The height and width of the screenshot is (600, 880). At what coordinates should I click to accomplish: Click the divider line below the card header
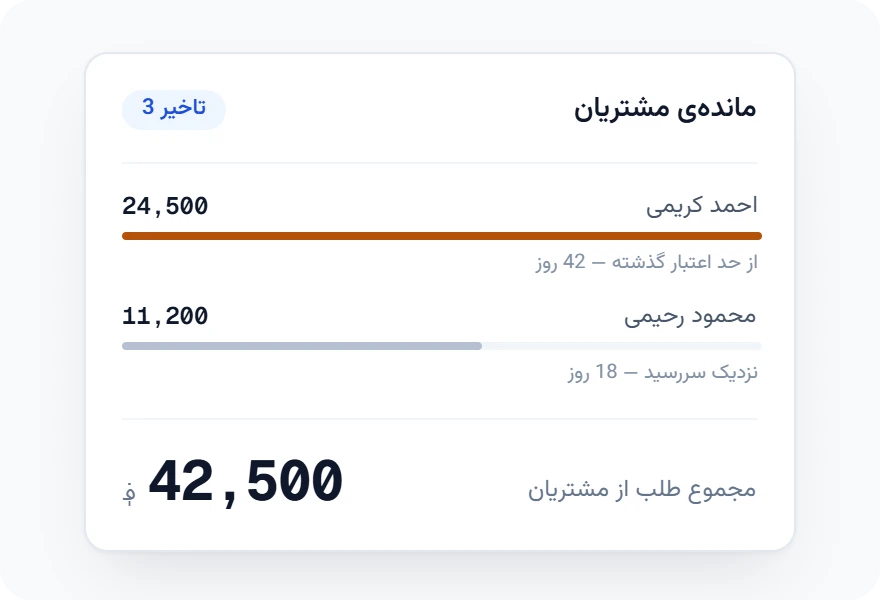439,163
